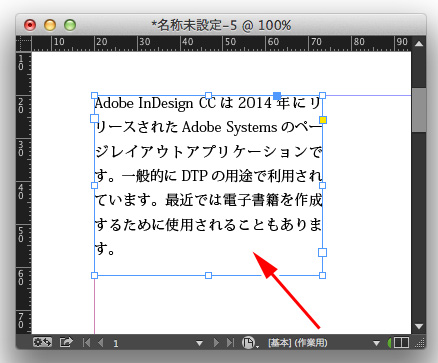Open the preflight profile dropdown arrow

(376, 343)
